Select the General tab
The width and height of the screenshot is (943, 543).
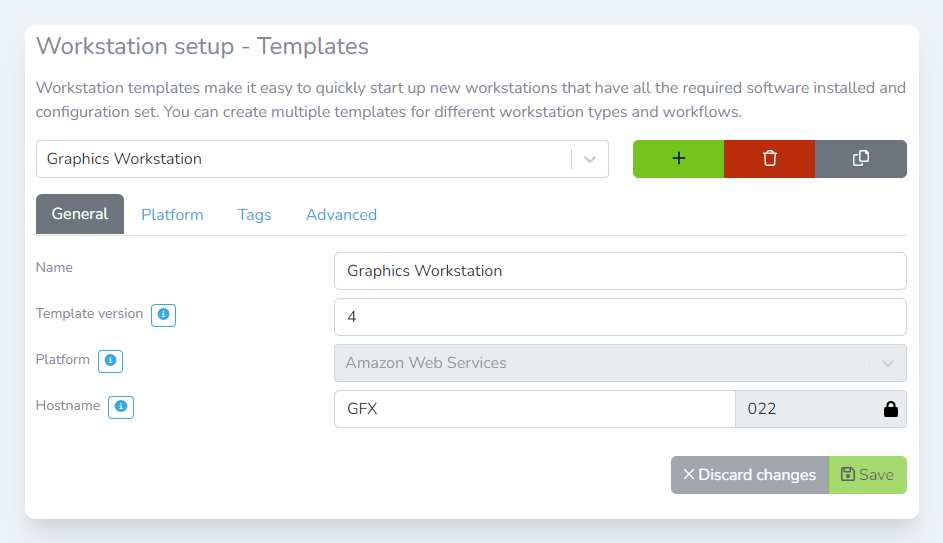[80, 215]
